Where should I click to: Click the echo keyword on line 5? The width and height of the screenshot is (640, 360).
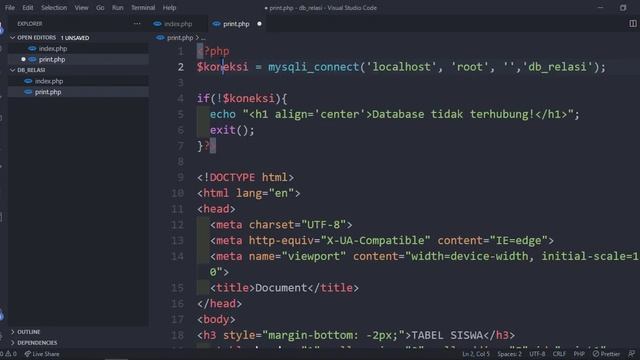pyautogui.click(x=223, y=114)
